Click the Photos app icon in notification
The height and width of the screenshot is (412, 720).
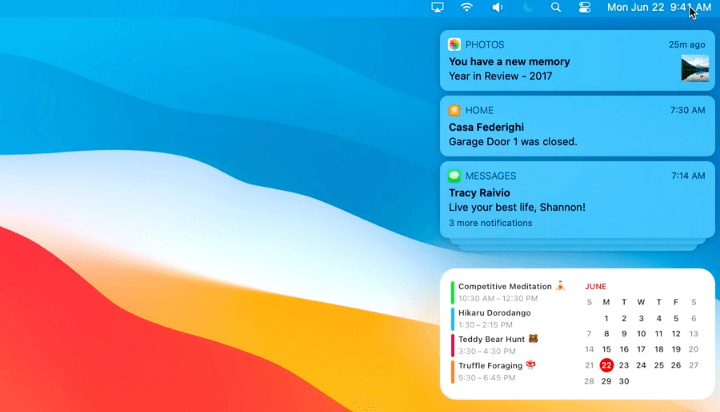point(455,45)
